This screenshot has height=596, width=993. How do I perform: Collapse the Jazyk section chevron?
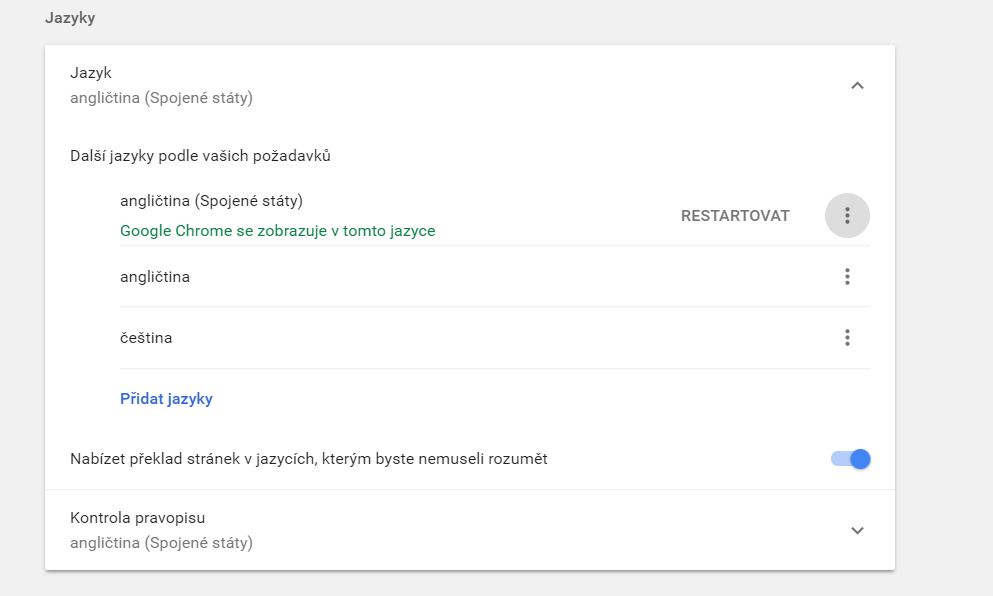click(856, 86)
